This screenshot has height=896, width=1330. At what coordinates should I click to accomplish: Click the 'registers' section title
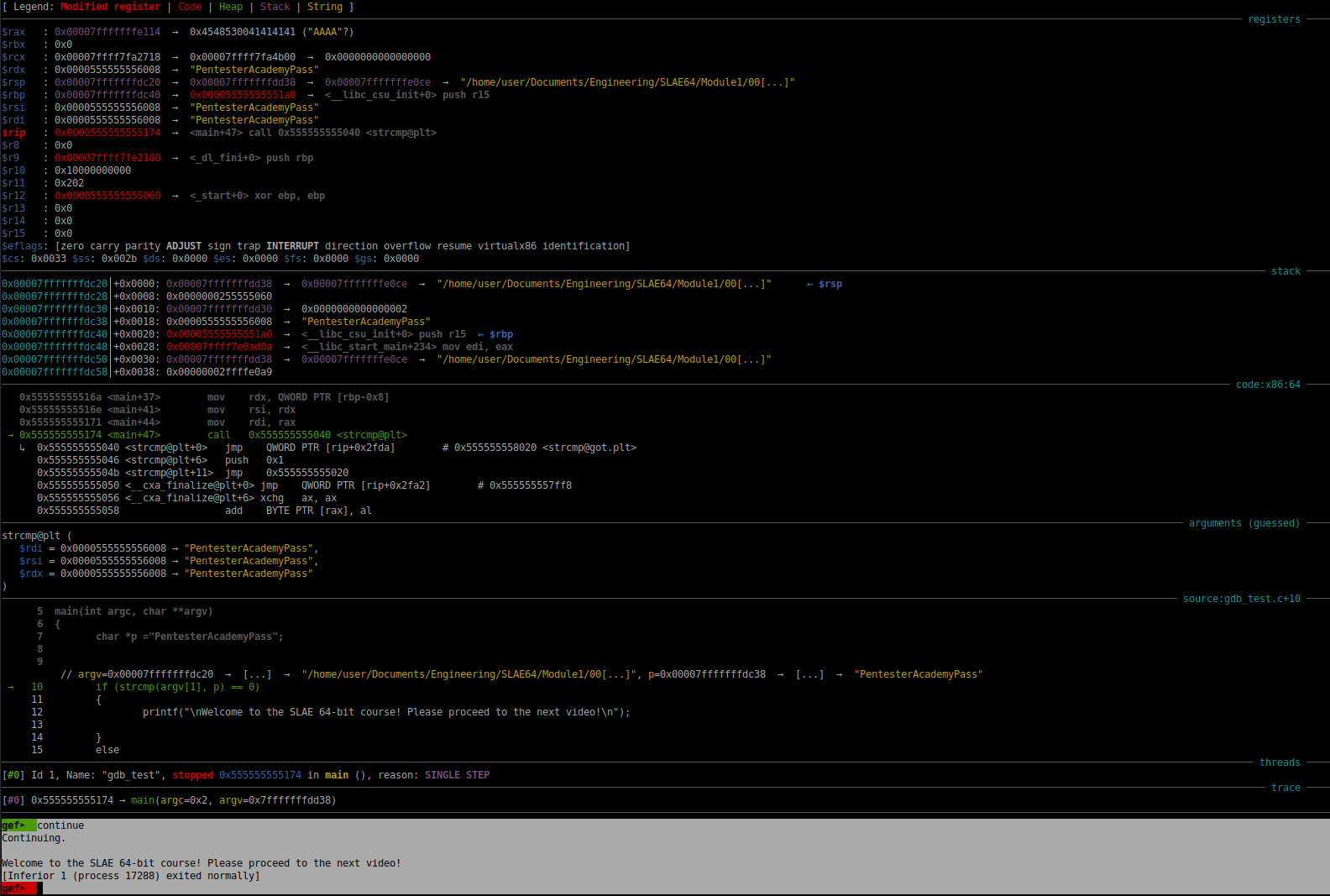1274,19
